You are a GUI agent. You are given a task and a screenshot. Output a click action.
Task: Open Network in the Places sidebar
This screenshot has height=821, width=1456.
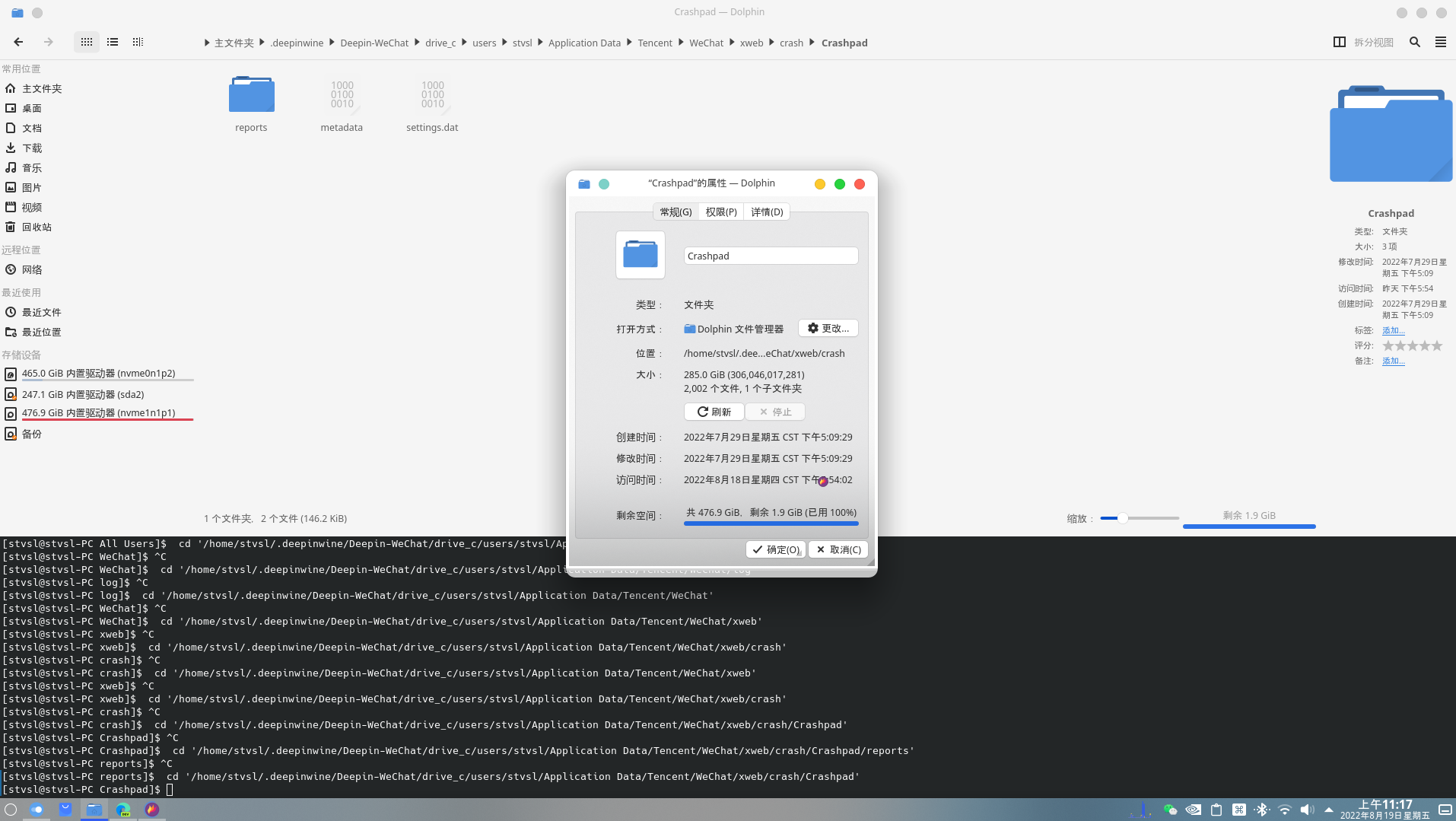[x=97, y=269]
